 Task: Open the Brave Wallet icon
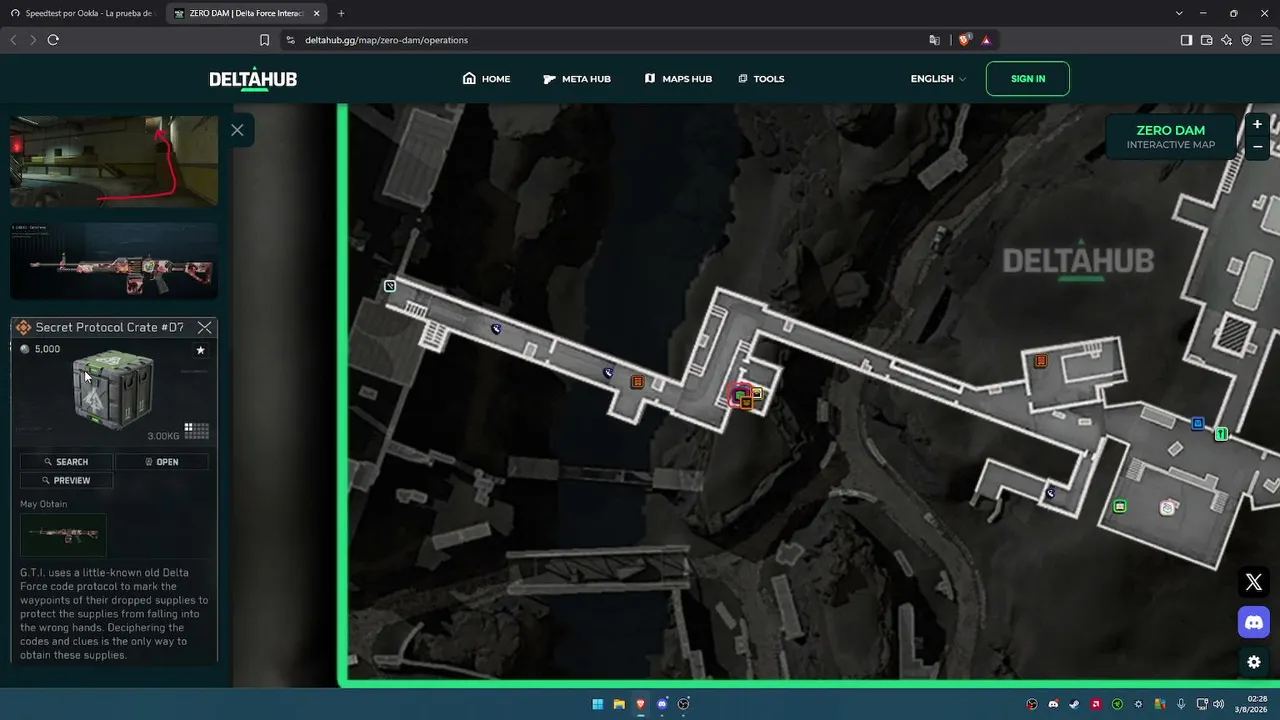click(x=1206, y=40)
